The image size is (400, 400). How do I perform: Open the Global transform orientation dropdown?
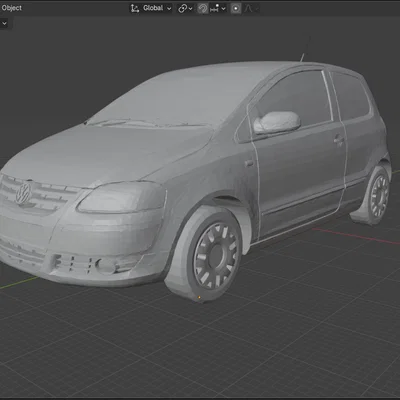point(151,8)
